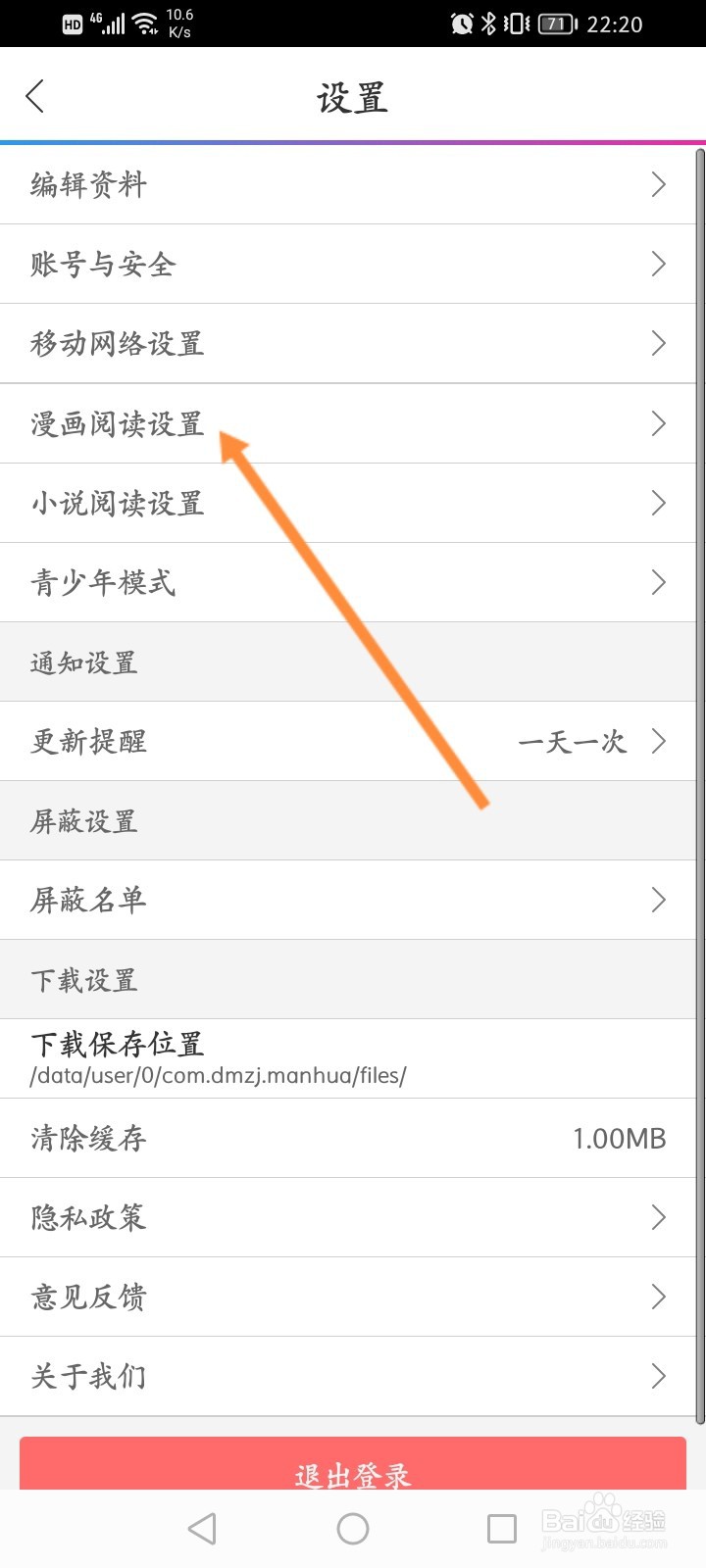Tap Android back navigation triangle
The width and height of the screenshot is (706, 1568).
[x=202, y=1528]
